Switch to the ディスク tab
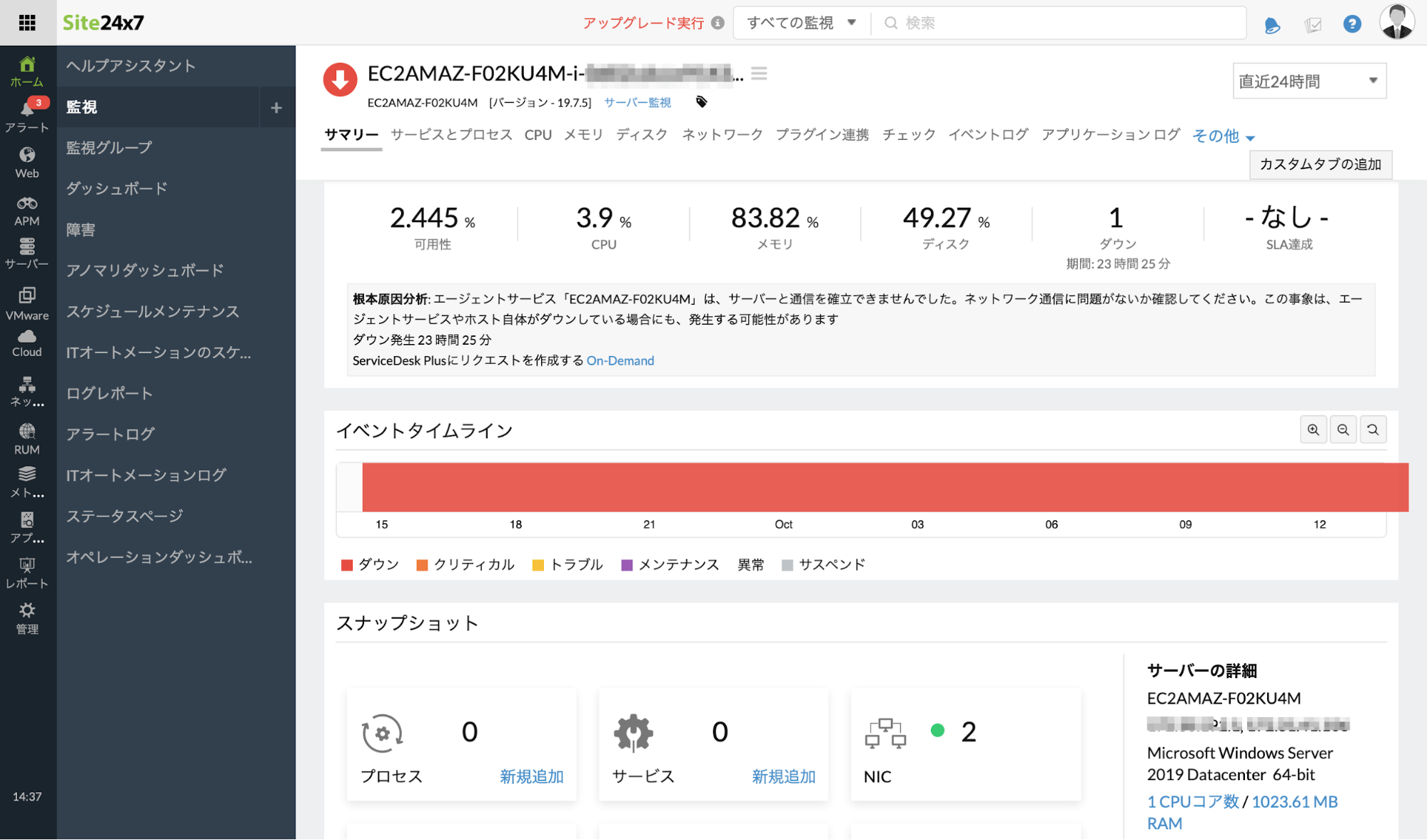 [x=642, y=134]
